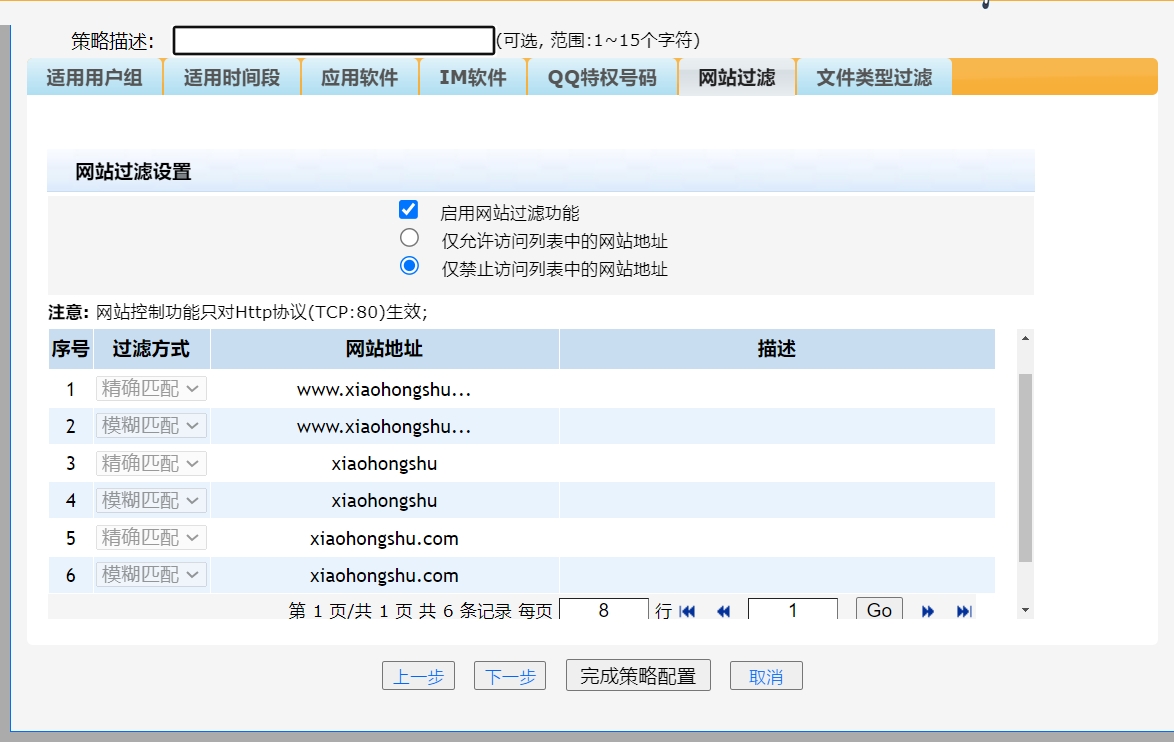Select 仅禁止访问列表中的网站地址 radio option
The height and width of the screenshot is (742, 1174).
pos(409,266)
